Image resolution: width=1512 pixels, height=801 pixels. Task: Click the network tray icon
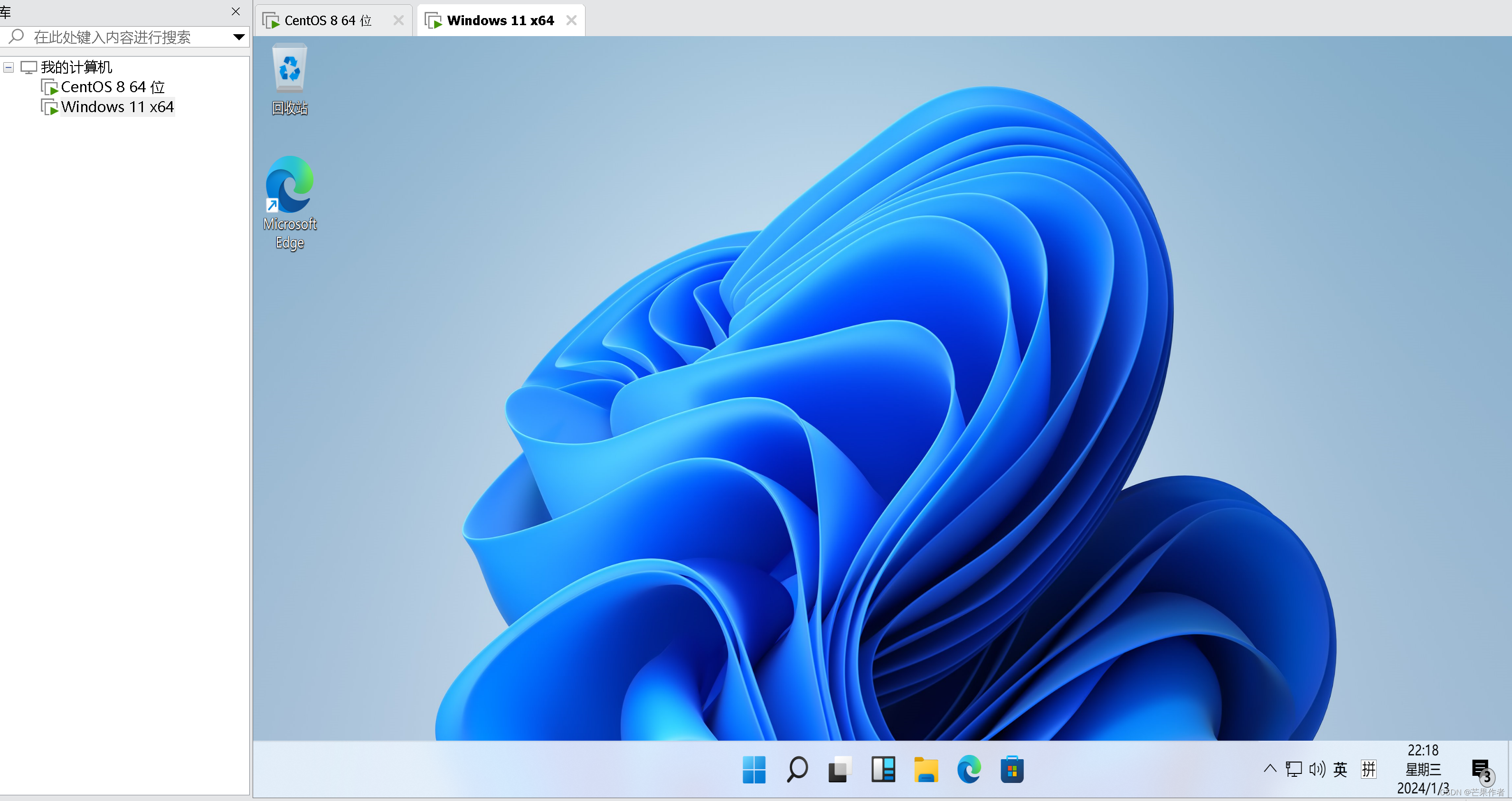coord(1294,769)
